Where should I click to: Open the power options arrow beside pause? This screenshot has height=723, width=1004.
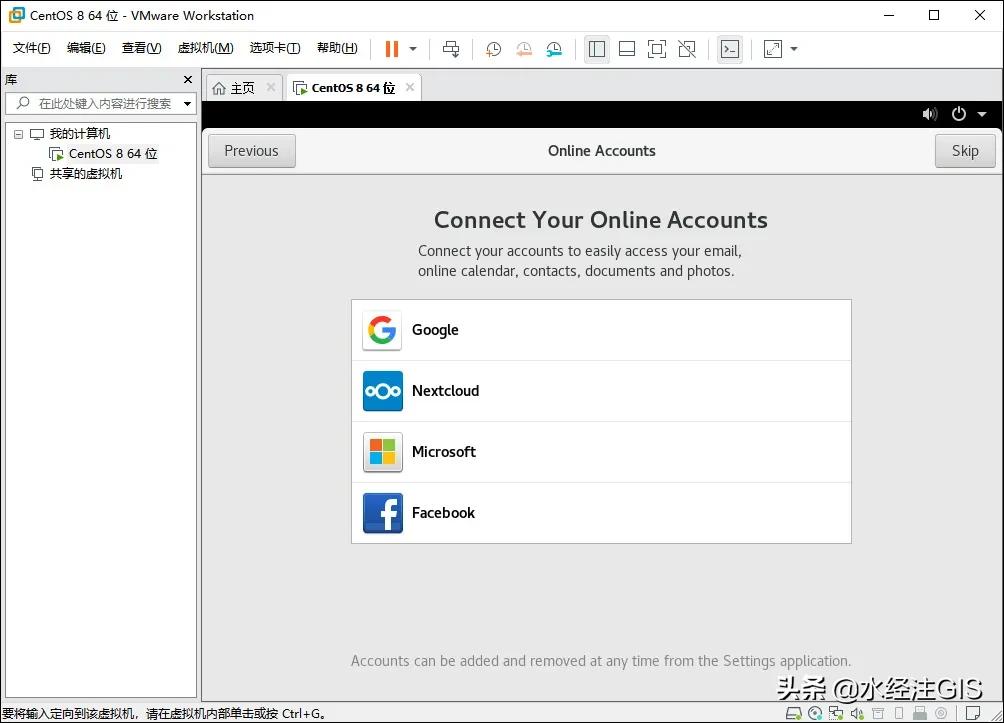[x=413, y=49]
